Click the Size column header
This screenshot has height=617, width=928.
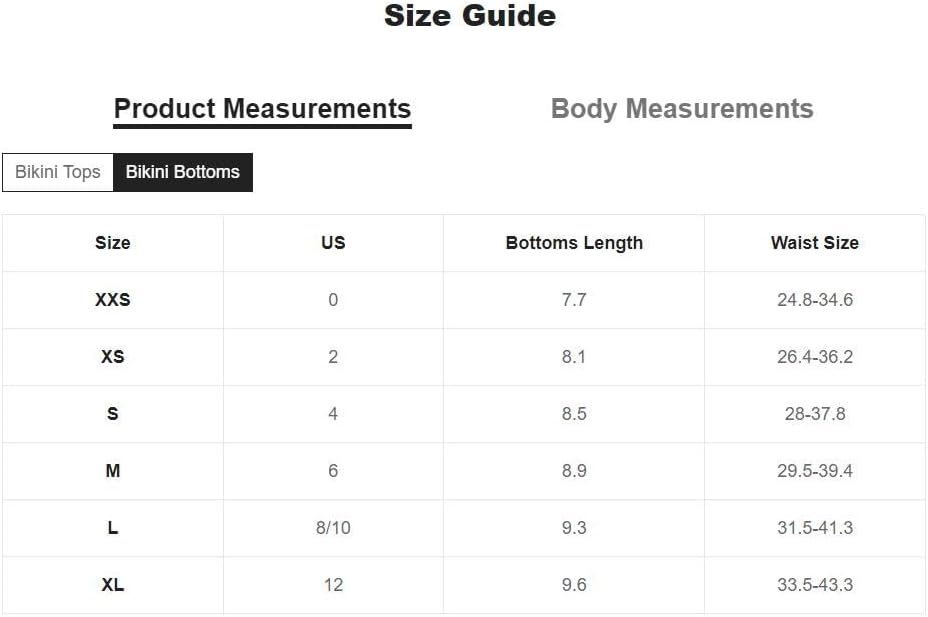click(112, 243)
